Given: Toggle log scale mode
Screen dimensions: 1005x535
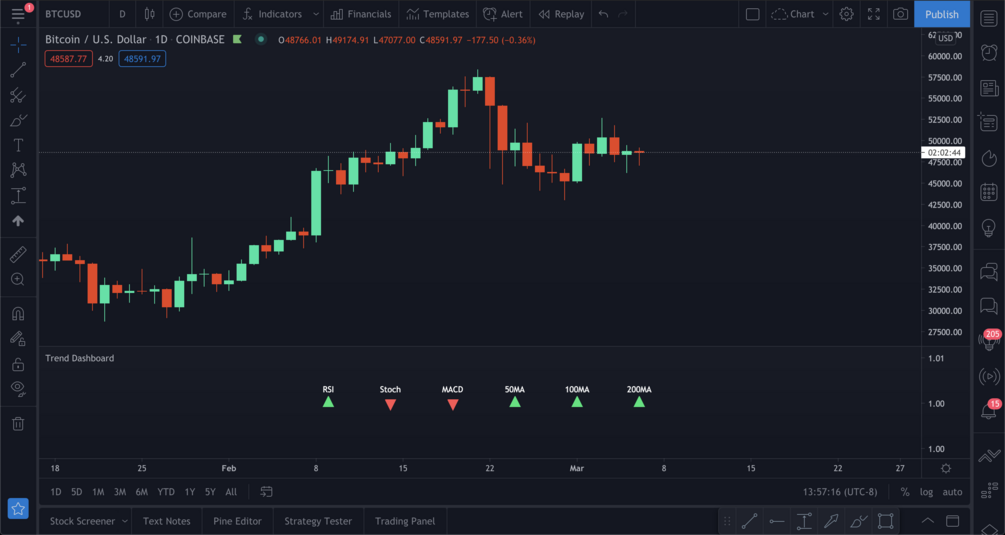Looking at the screenshot, I should (x=926, y=492).
